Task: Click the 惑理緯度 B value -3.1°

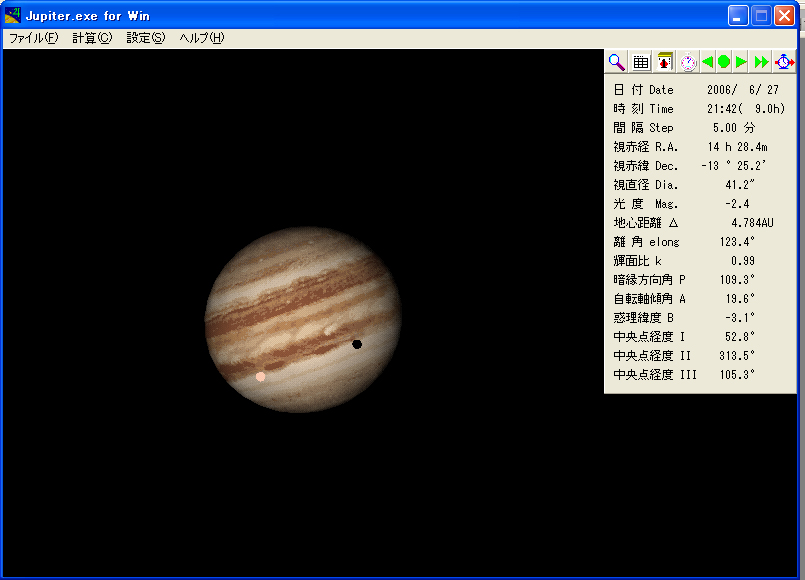Action: 740,318
